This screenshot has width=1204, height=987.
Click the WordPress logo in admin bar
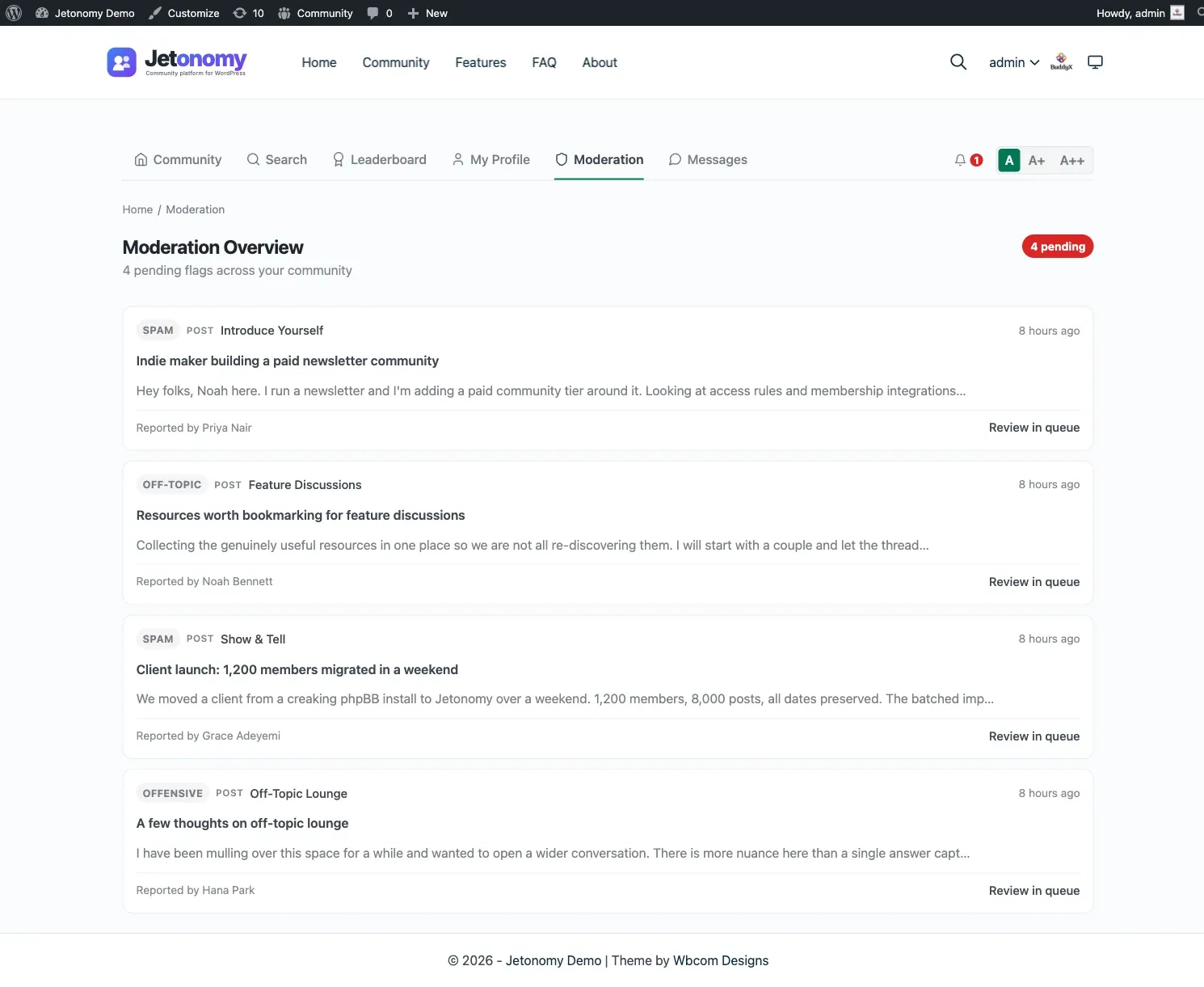click(x=14, y=13)
